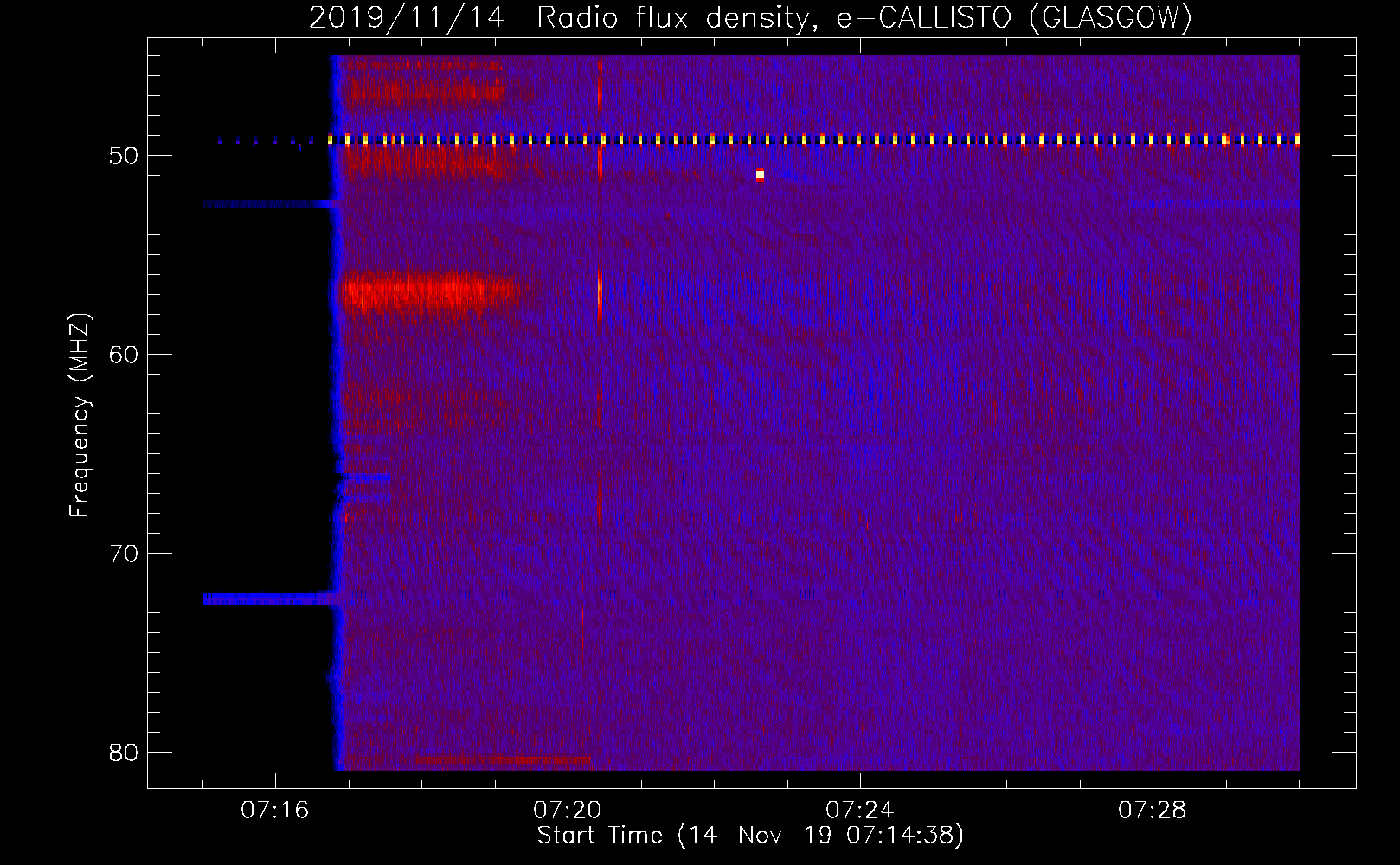Click the plot title "2019/11/14 Radio flux density, e-CALLISTO (GLASGOW)"
Image resolution: width=1400 pixels, height=865 pixels.
click(750, 17)
